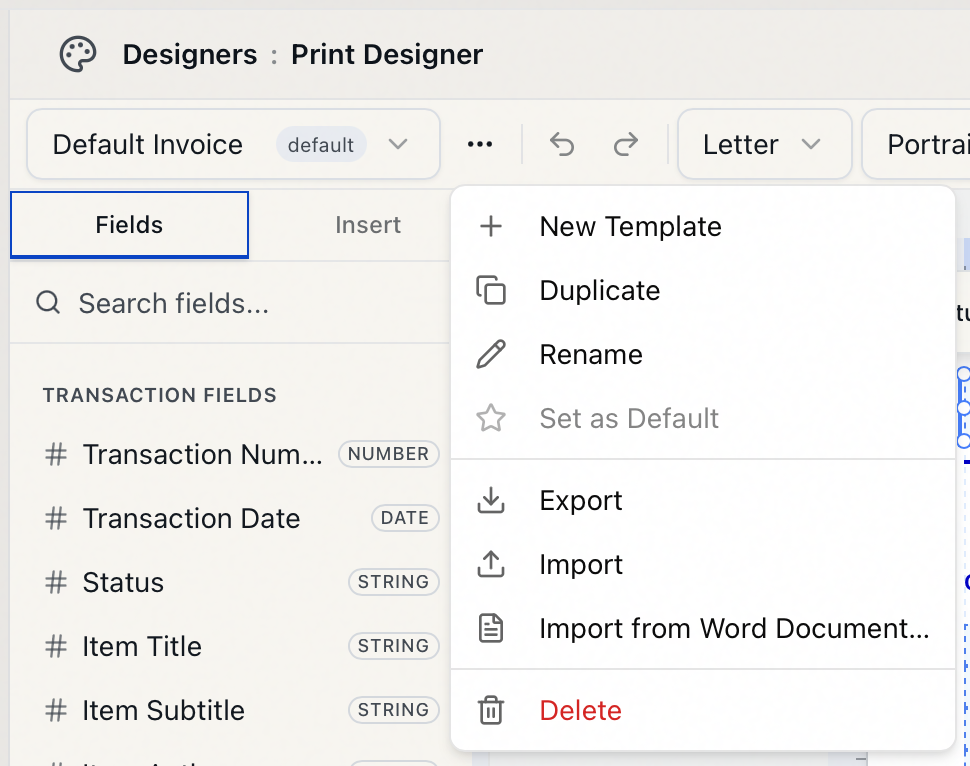Click the NUMBER type badge
The height and width of the screenshot is (766, 970).
(x=388, y=454)
